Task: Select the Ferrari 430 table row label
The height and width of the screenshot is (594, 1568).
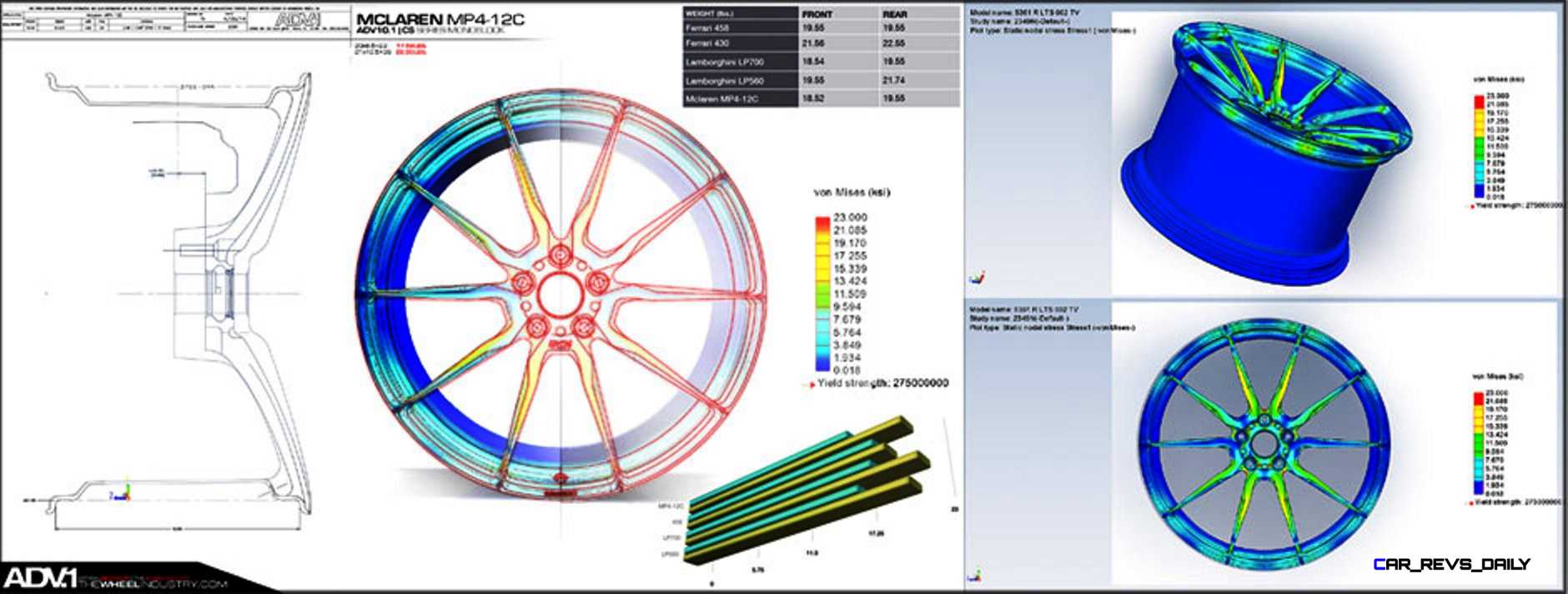Action: [706, 43]
